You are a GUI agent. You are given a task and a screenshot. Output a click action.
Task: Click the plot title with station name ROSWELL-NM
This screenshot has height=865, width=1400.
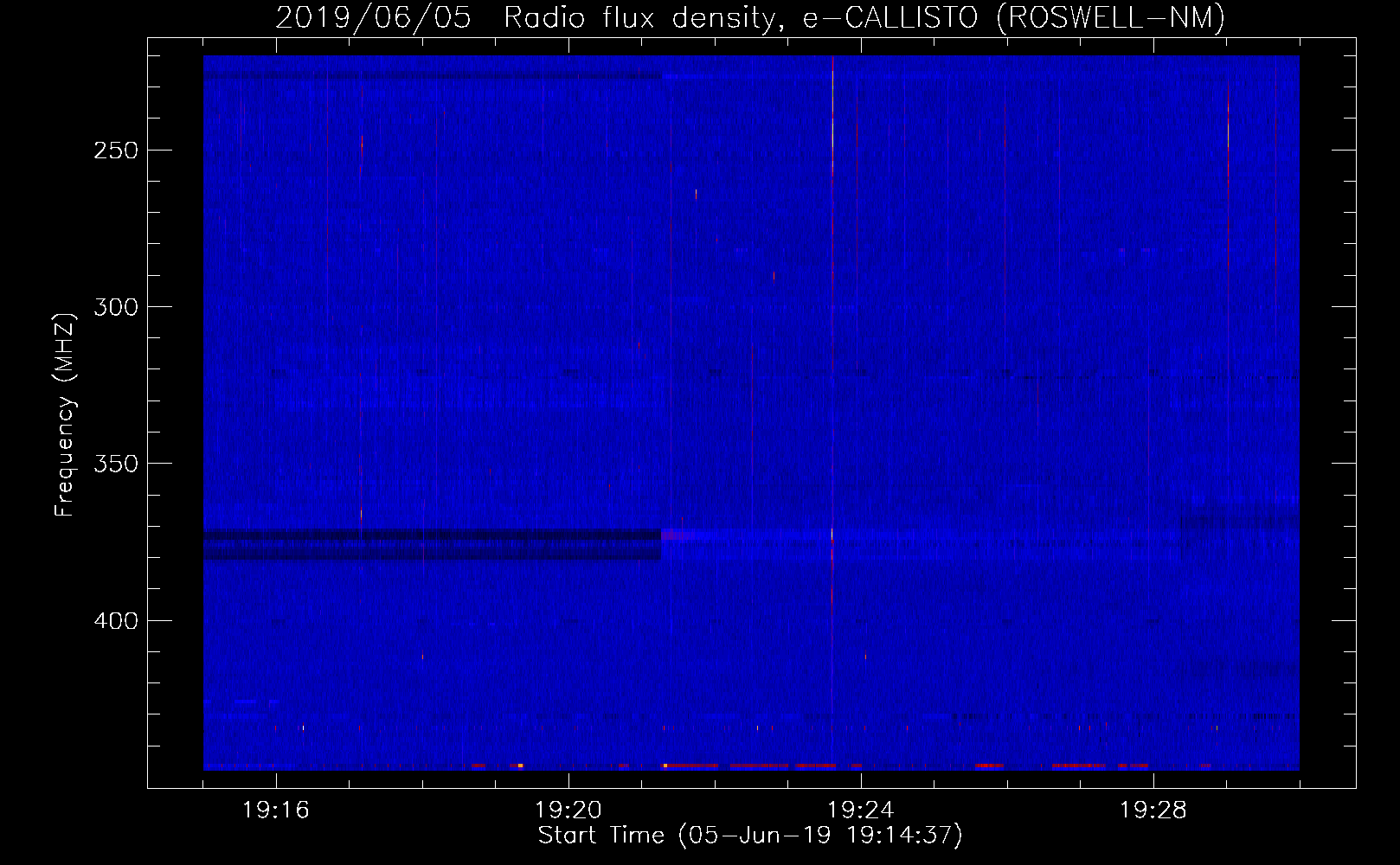point(750,17)
